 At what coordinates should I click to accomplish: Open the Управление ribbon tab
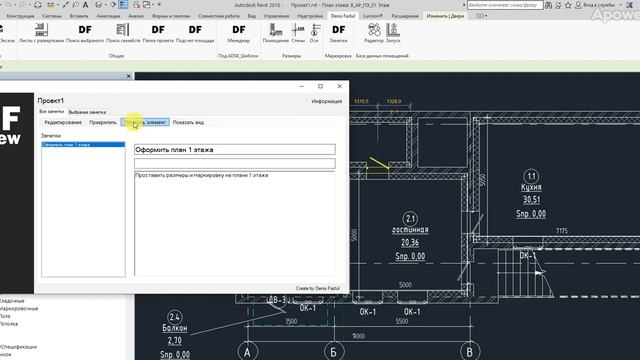[276, 16]
